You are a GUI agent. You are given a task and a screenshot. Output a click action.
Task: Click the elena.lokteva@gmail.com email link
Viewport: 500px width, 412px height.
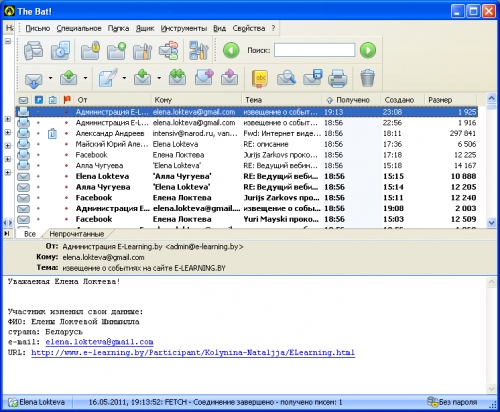[x=99, y=342]
